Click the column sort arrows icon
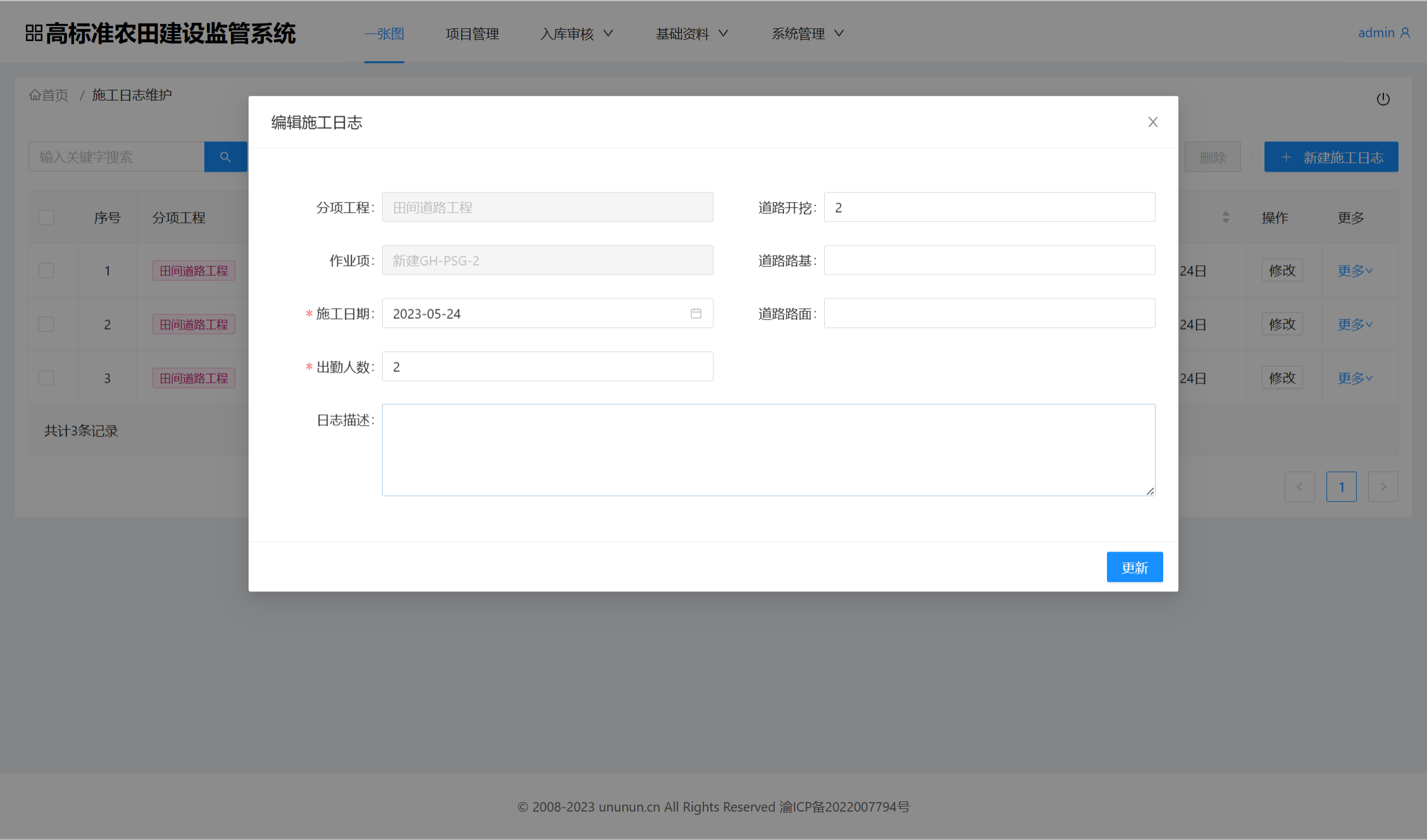The image size is (1427, 840). pos(1225,218)
